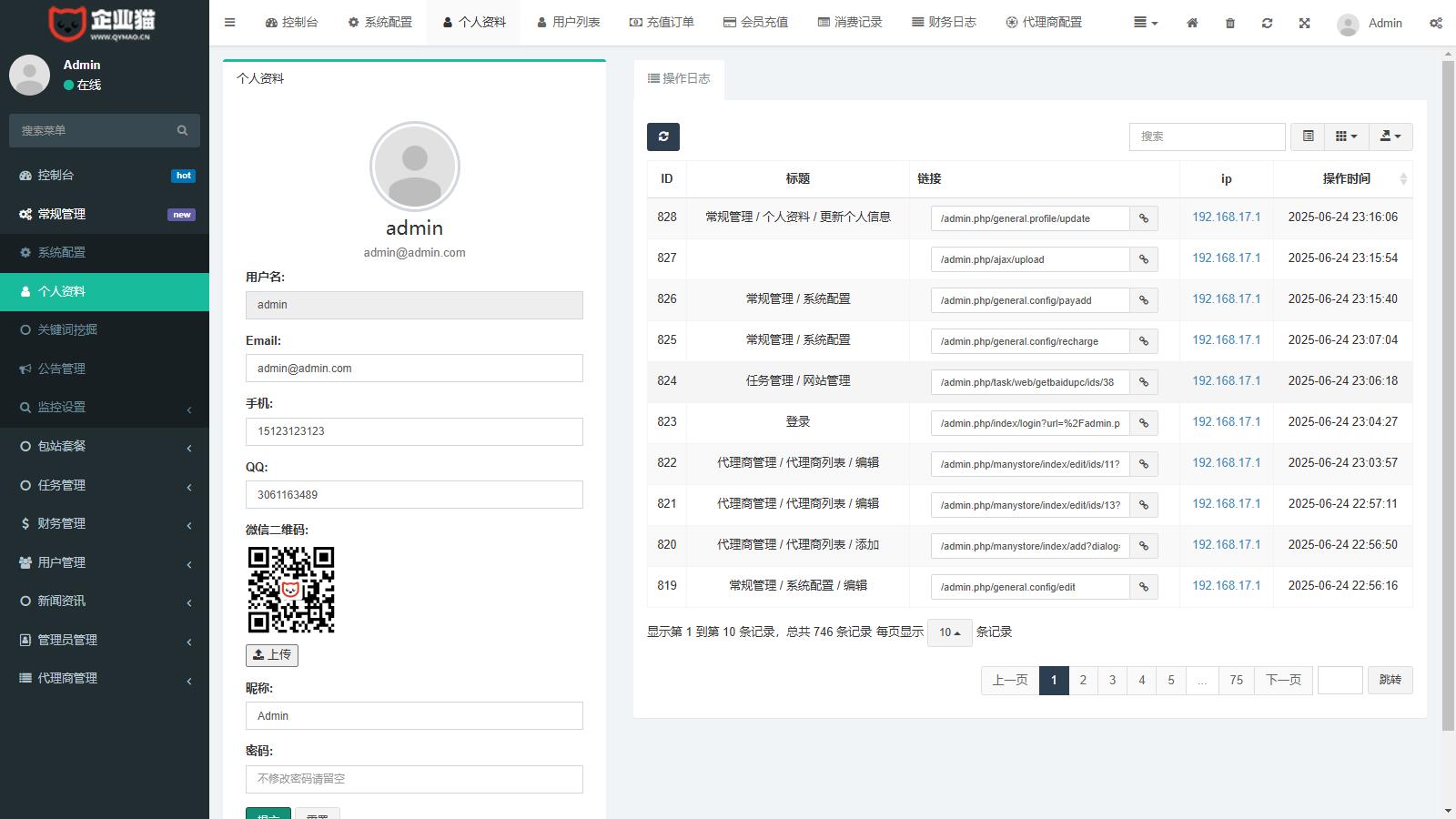Click the hamburger sidebar toggle icon
1456x819 pixels.
coord(229,23)
